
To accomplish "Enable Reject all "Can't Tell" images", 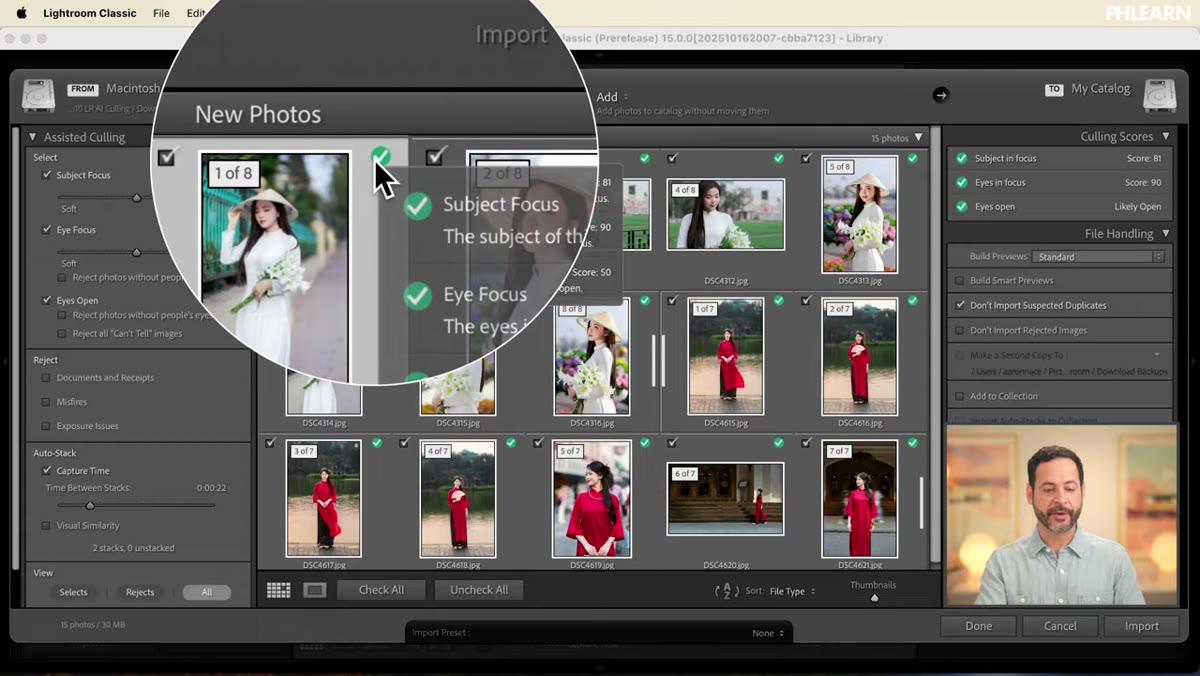I will click(x=62, y=333).
